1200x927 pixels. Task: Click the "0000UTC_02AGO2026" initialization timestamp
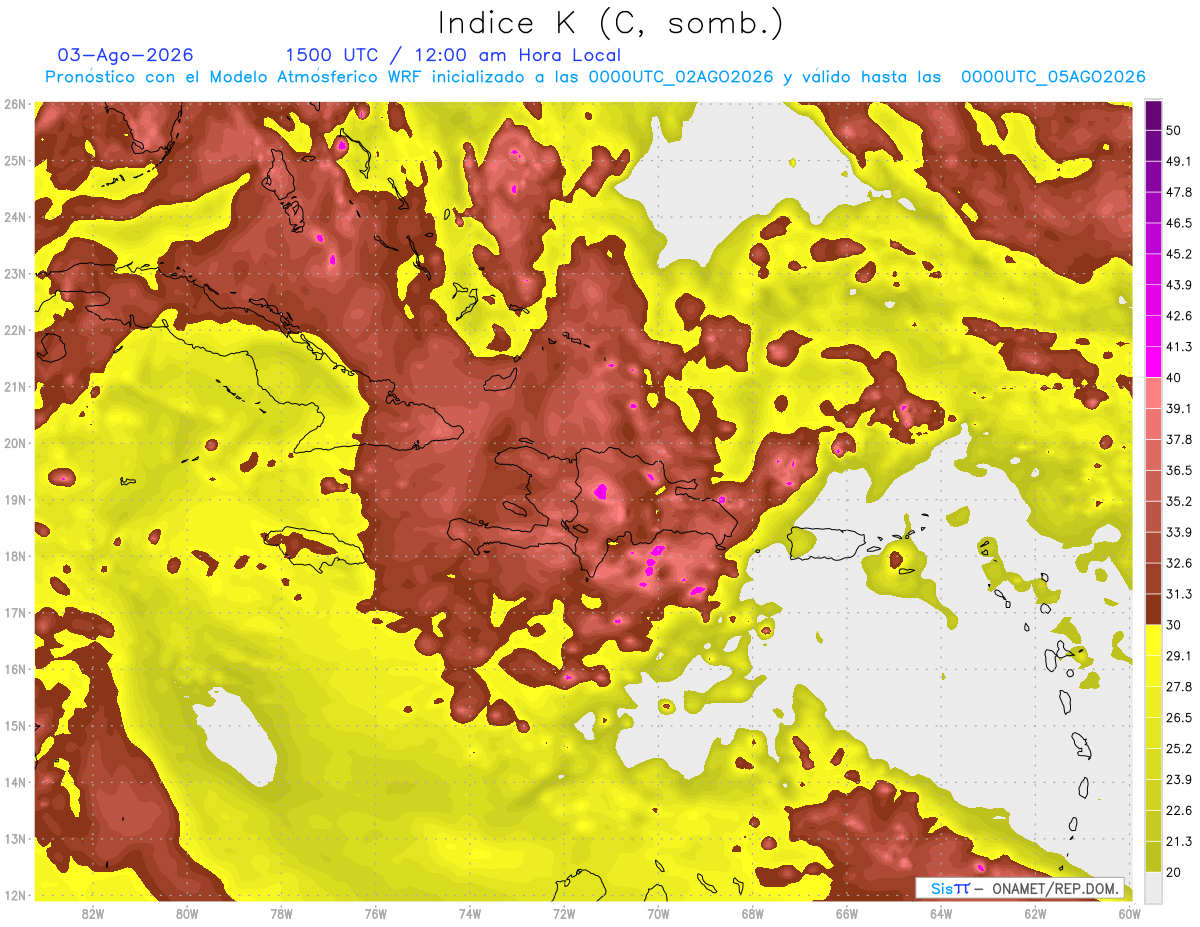pyautogui.click(x=681, y=77)
